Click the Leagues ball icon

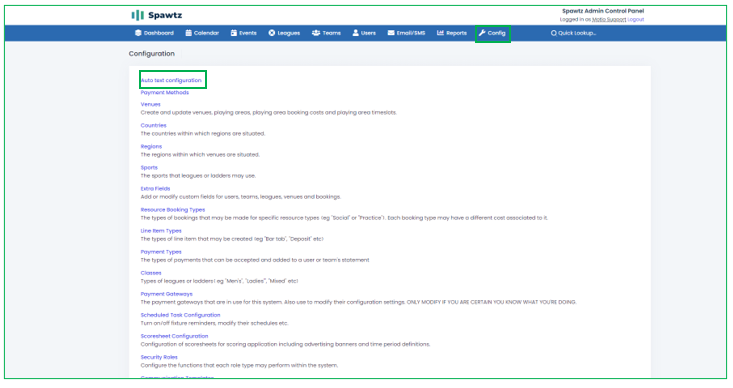point(272,33)
